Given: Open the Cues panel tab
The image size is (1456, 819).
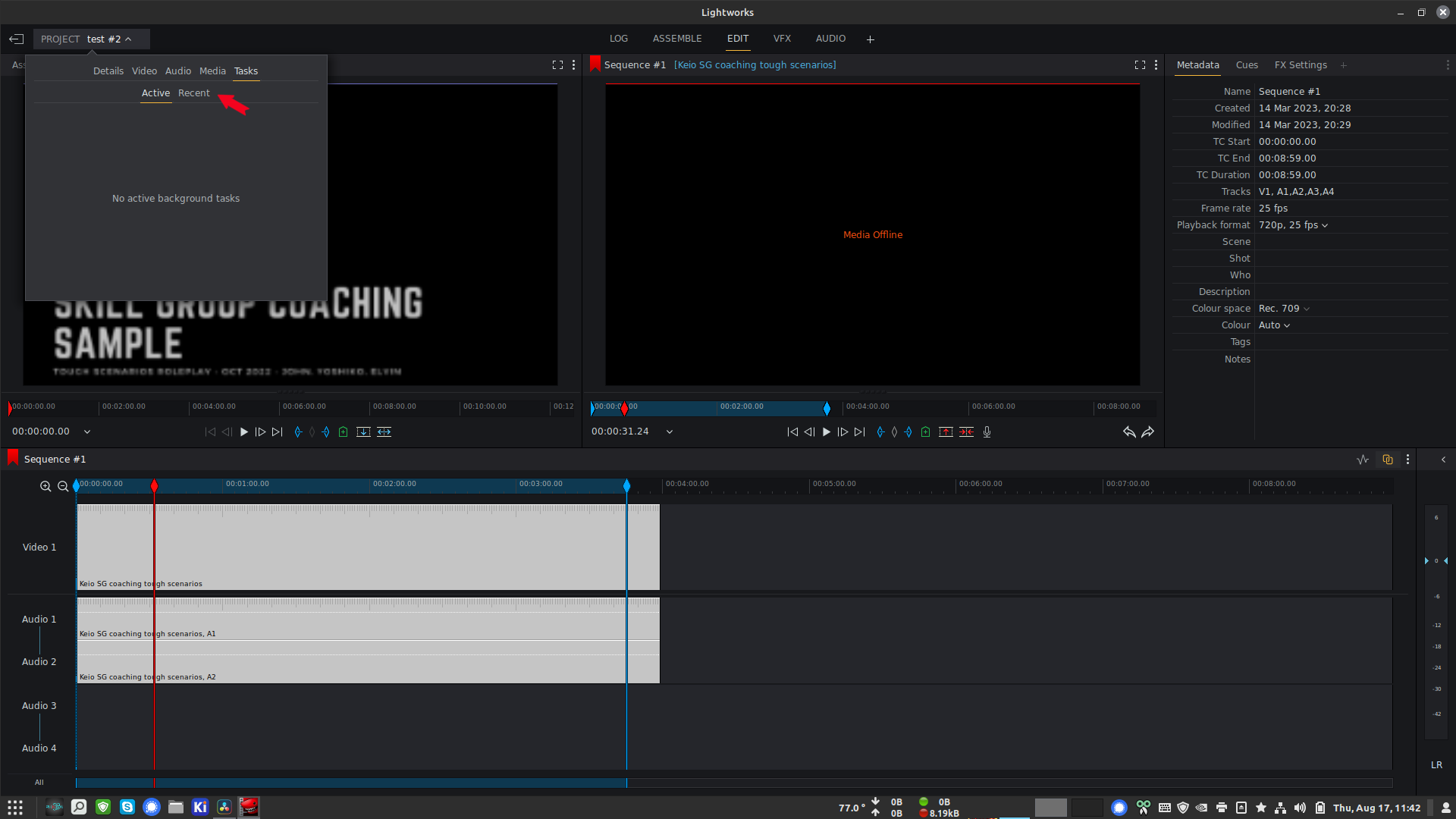Looking at the screenshot, I should (1247, 65).
